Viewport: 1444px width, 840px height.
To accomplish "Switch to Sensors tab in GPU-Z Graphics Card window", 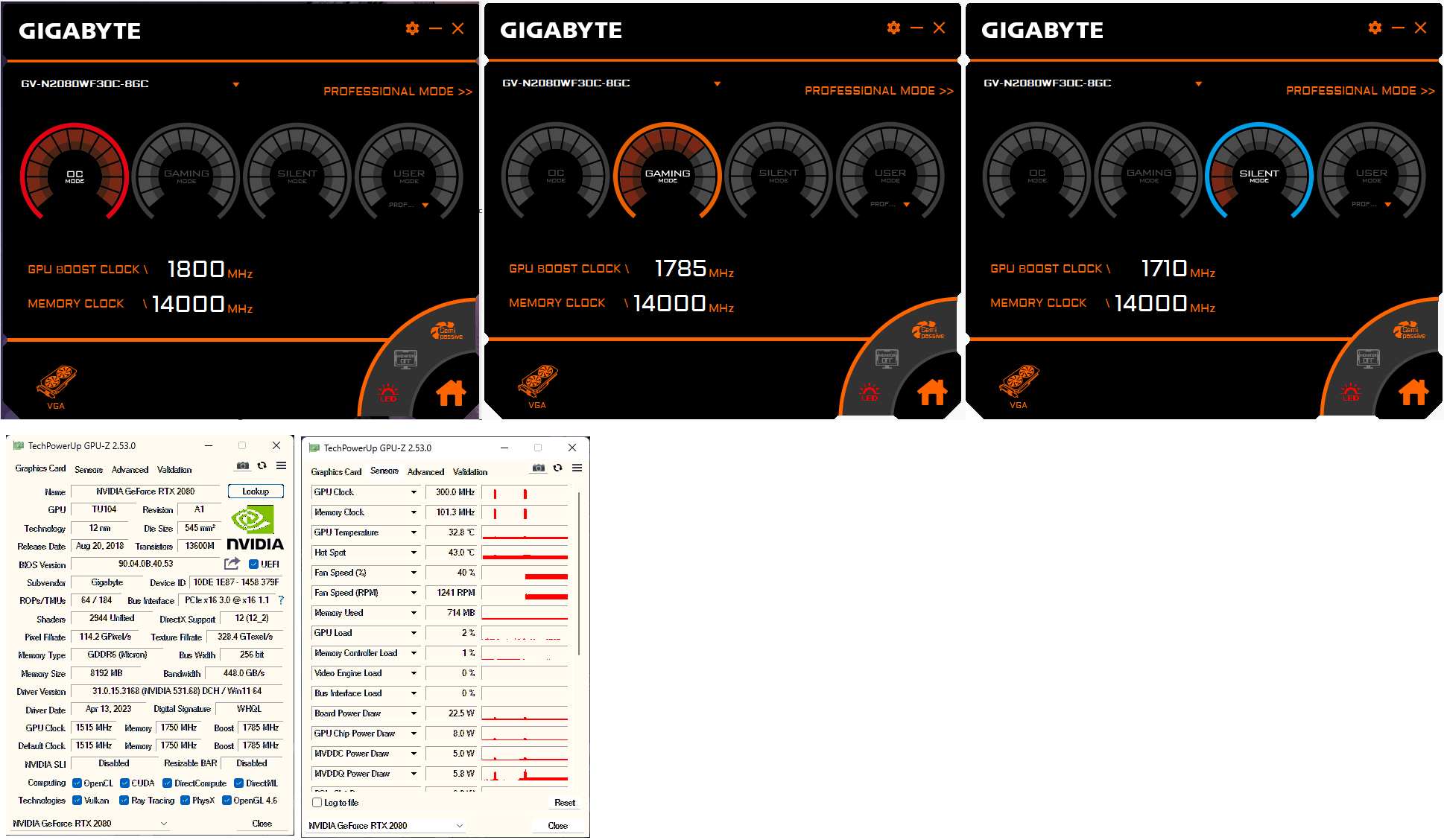I will [x=89, y=470].
